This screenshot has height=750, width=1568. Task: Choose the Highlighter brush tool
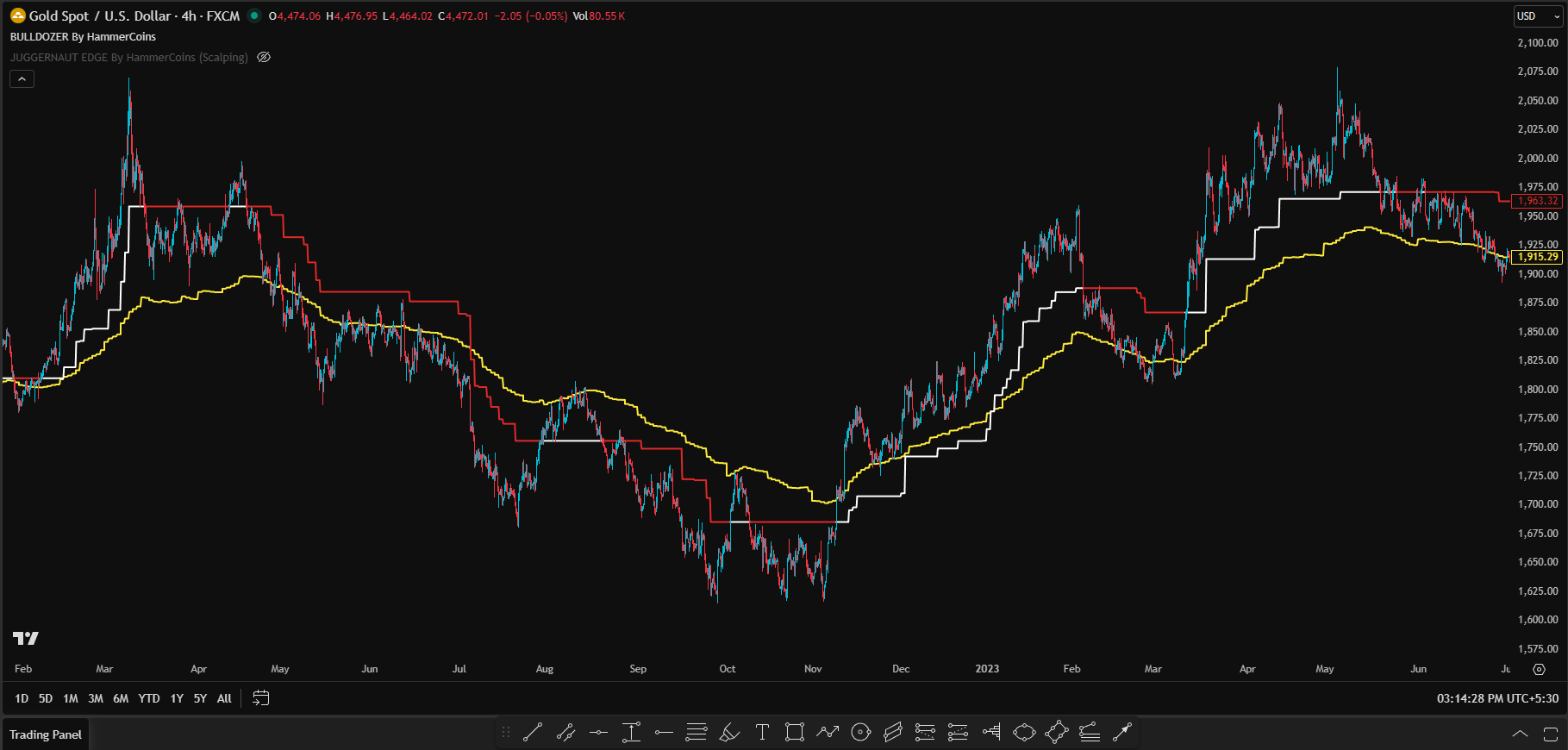pyautogui.click(x=729, y=733)
